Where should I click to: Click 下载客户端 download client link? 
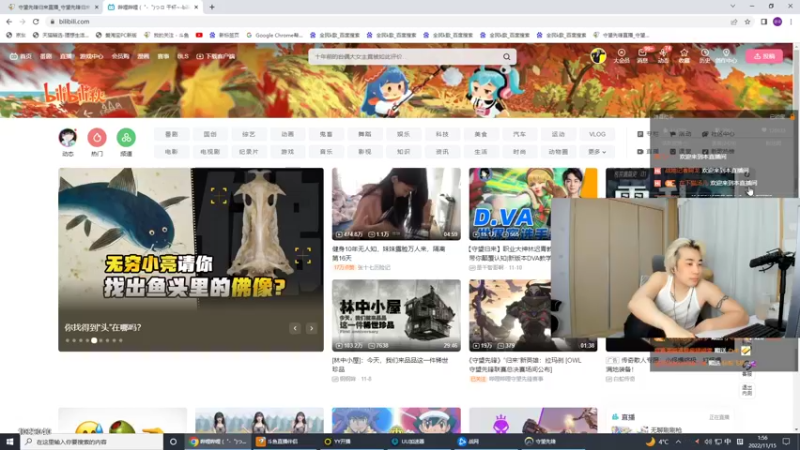point(215,57)
